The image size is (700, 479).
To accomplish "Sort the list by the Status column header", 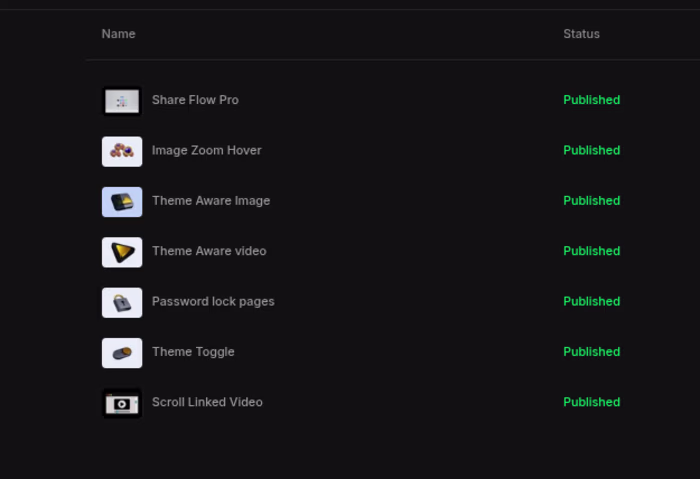I will tap(581, 34).
